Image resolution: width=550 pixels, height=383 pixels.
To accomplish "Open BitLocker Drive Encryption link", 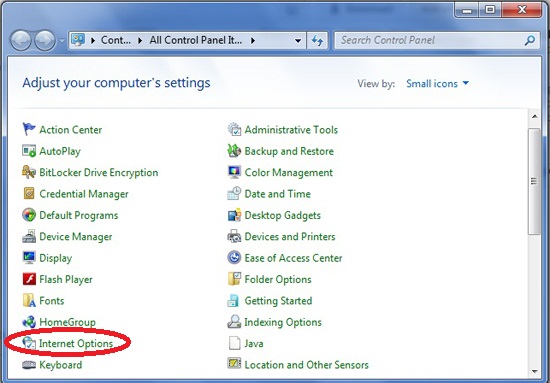I will 99,173.
